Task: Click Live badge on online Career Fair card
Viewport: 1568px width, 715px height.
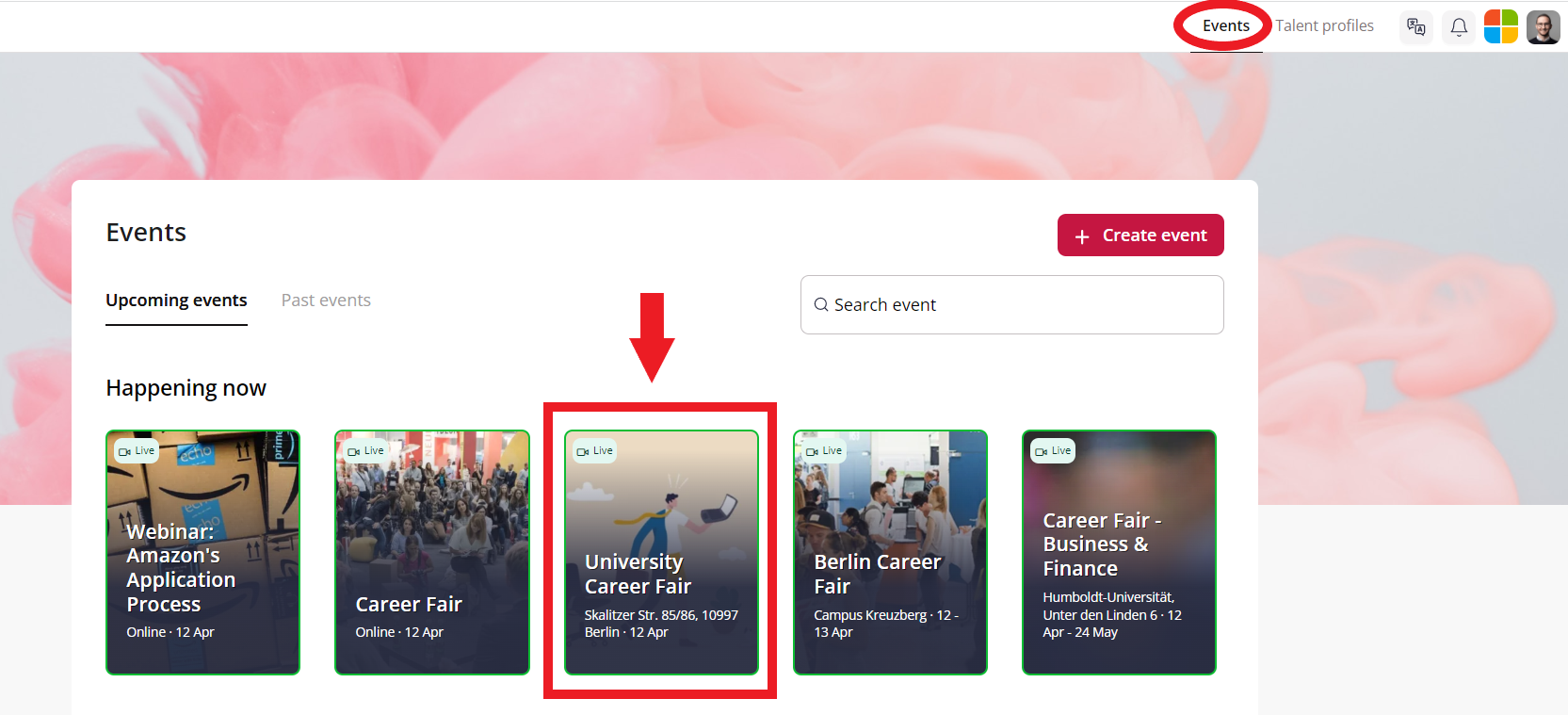Action: (x=365, y=451)
